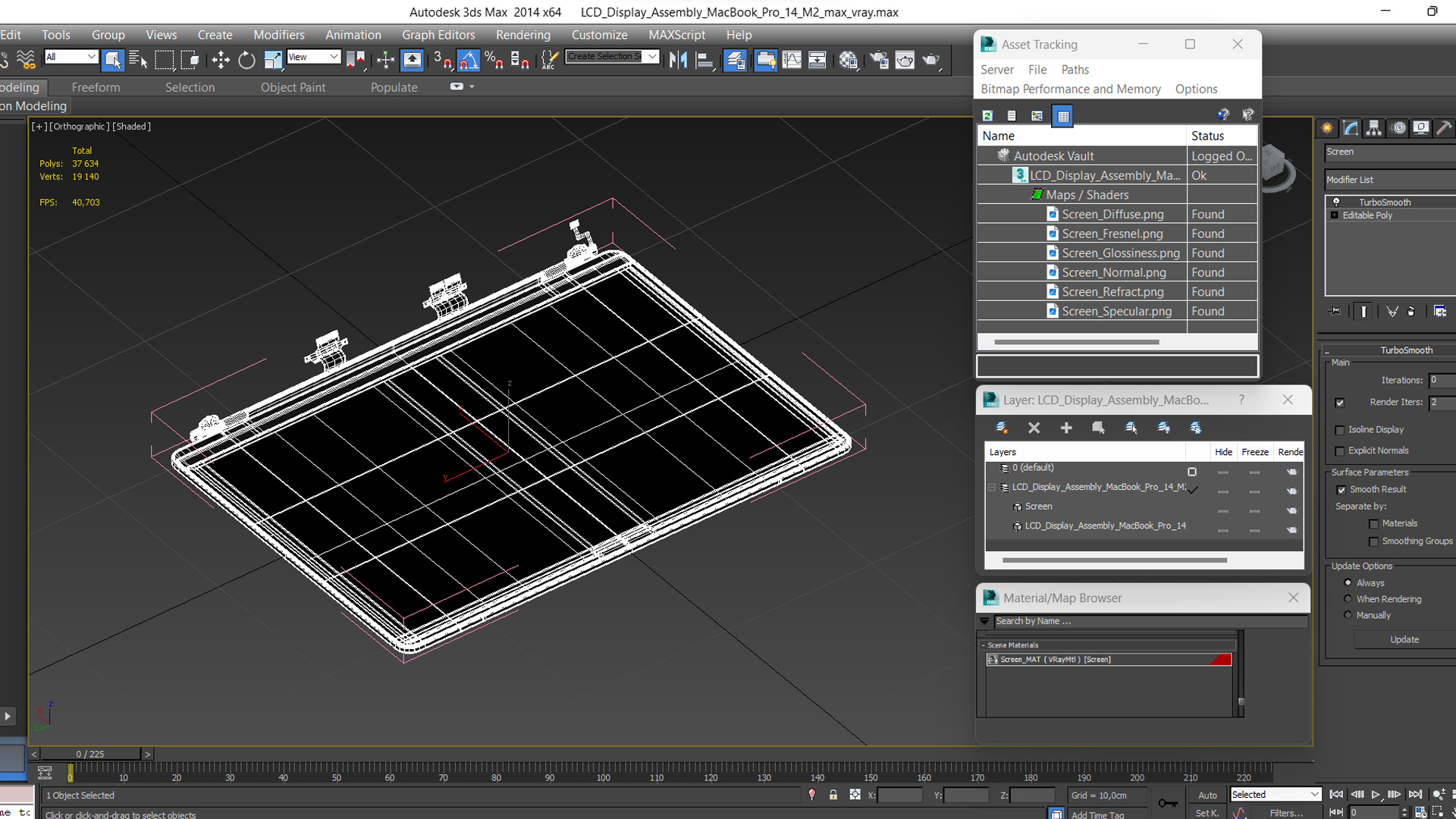1456x819 pixels.
Task: Collapse the Scene Materials group
Action: coord(984,645)
